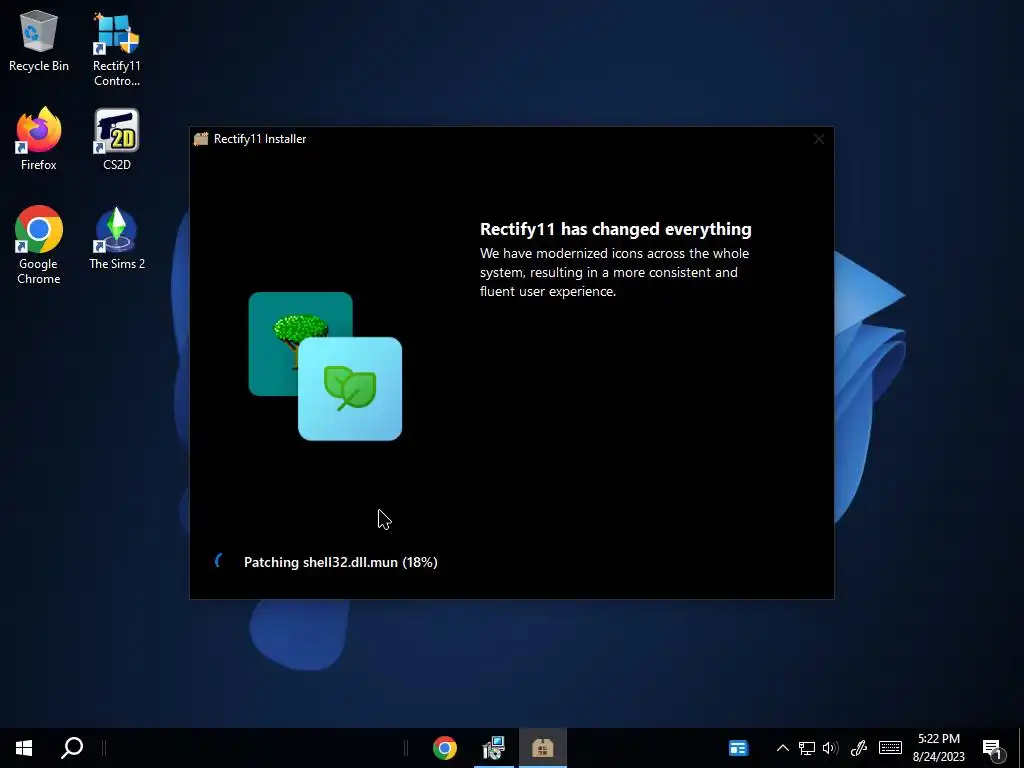Open the touch keyboard tray icon

890,748
